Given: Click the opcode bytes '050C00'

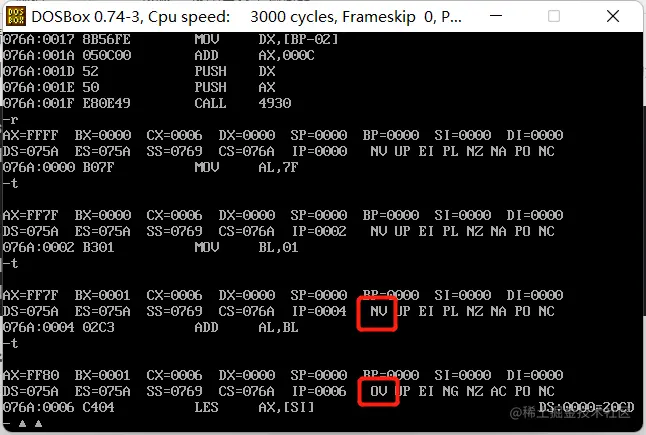Looking at the screenshot, I should [x=106, y=55].
